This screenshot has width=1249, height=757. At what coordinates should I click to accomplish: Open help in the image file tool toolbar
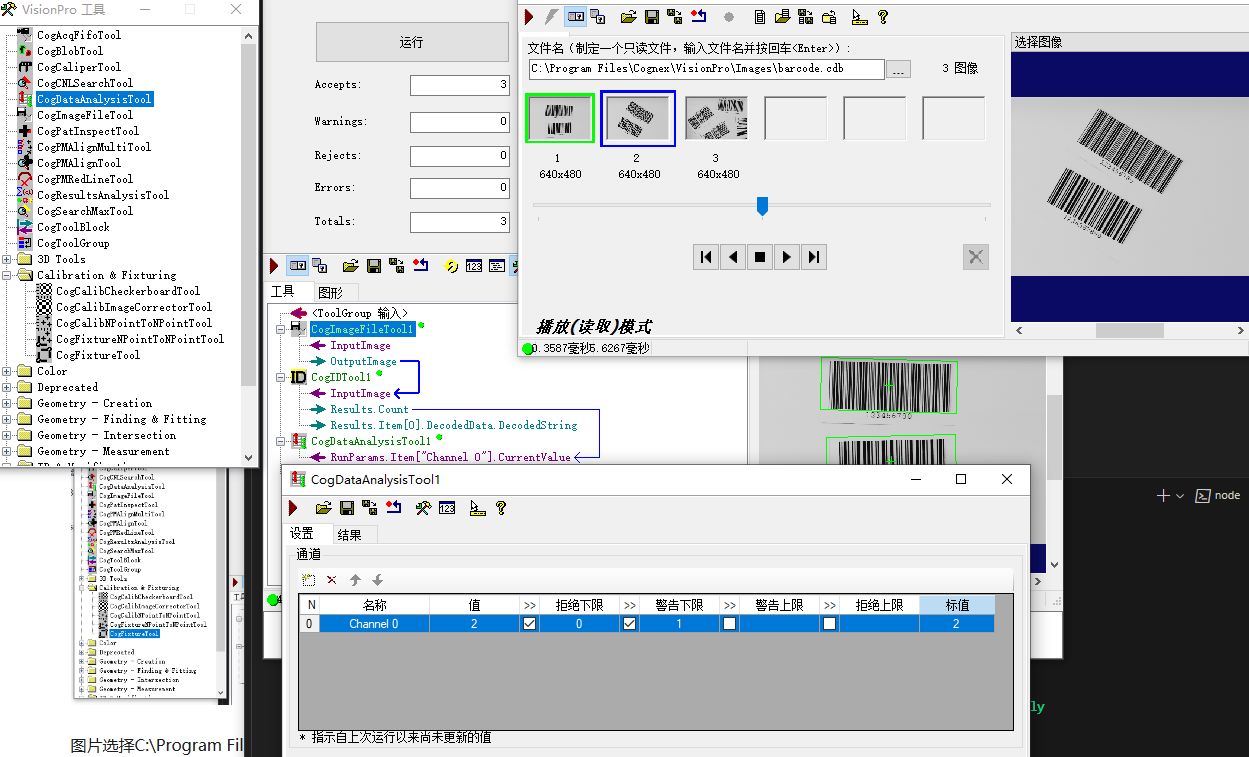(883, 17)
